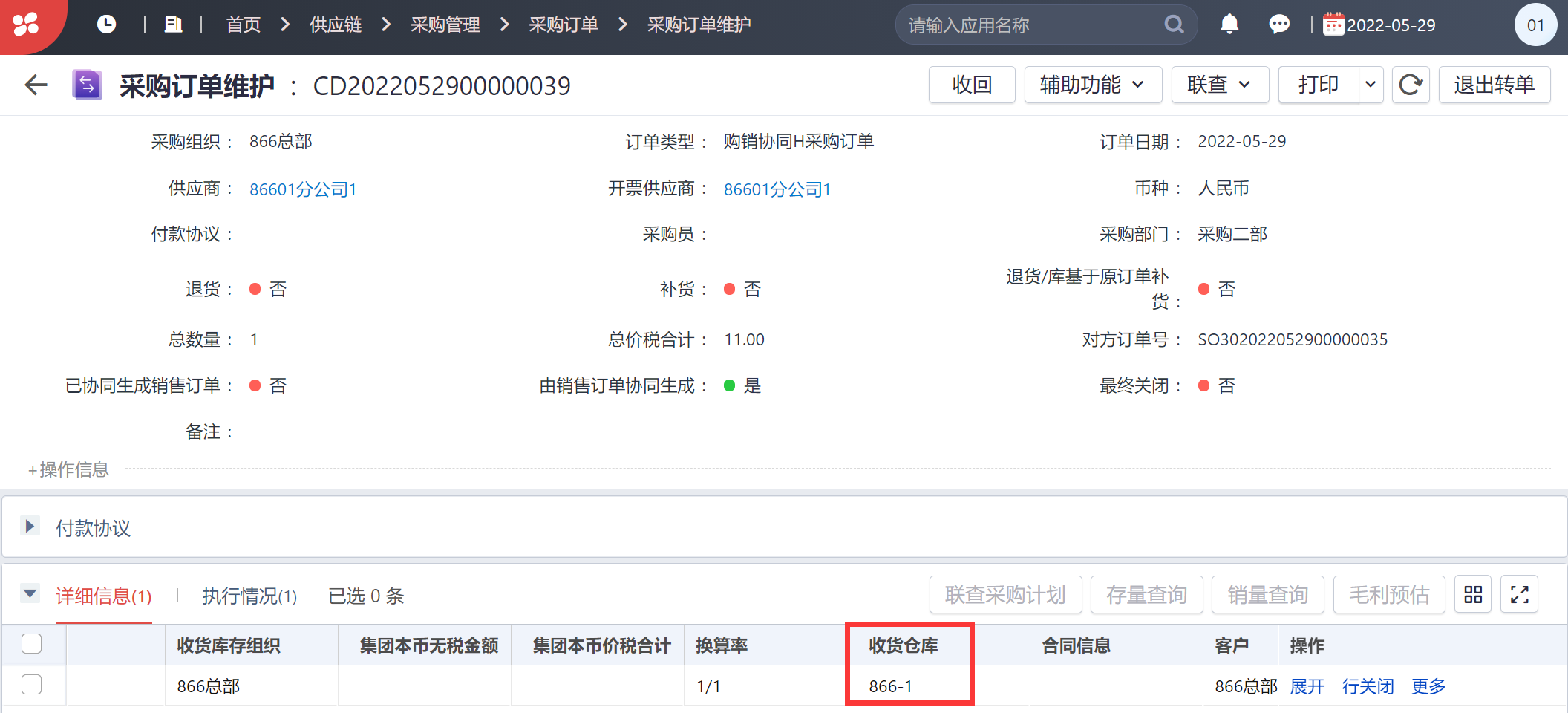Expand the 打印 dropdown arrow
The height and width of the screenshot is (713, 1568).
1371,85
